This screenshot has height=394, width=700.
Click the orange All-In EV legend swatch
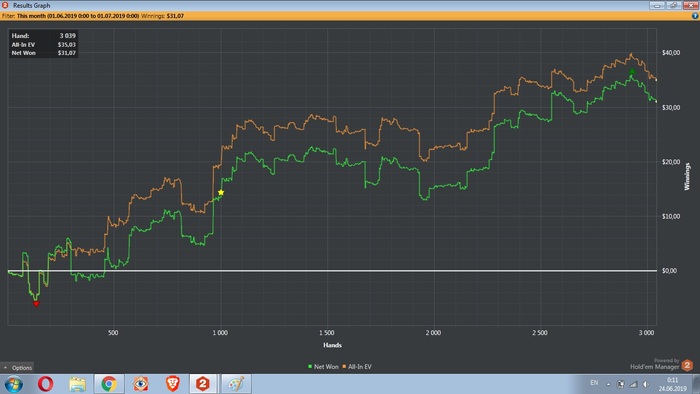[x=344, y=366]
